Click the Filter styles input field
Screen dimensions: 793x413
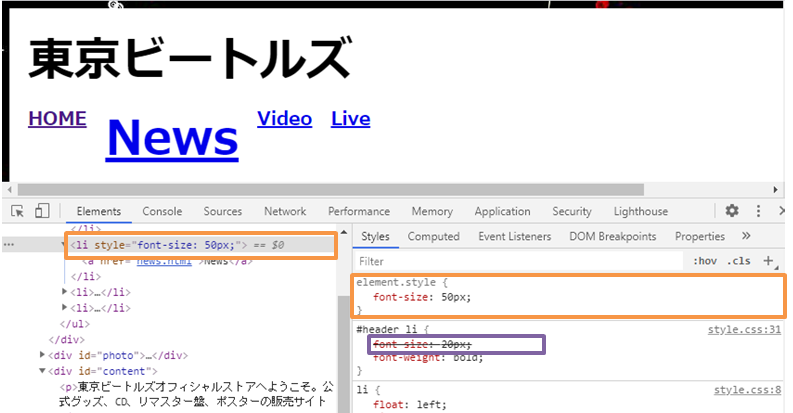pyautogui.click(x=520, y=261)
